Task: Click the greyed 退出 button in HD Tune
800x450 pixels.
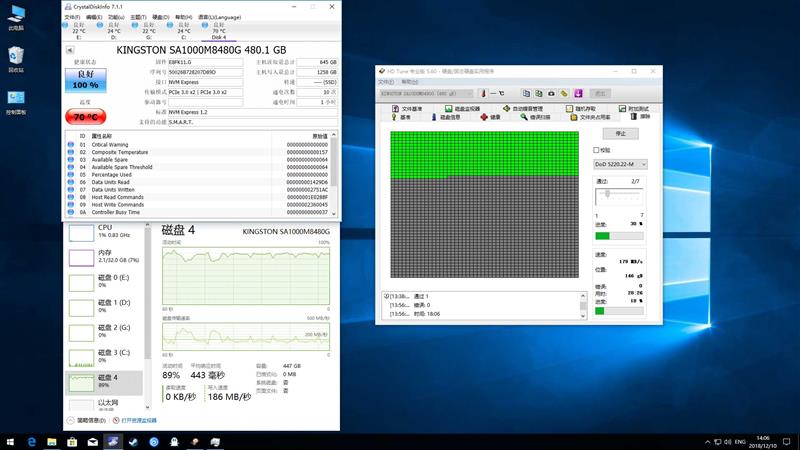Action: pos(600,93)
